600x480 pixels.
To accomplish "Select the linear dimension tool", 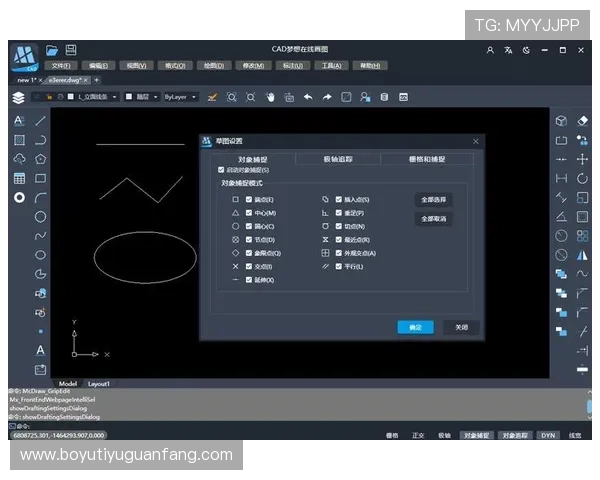I will tap(561, 178).
